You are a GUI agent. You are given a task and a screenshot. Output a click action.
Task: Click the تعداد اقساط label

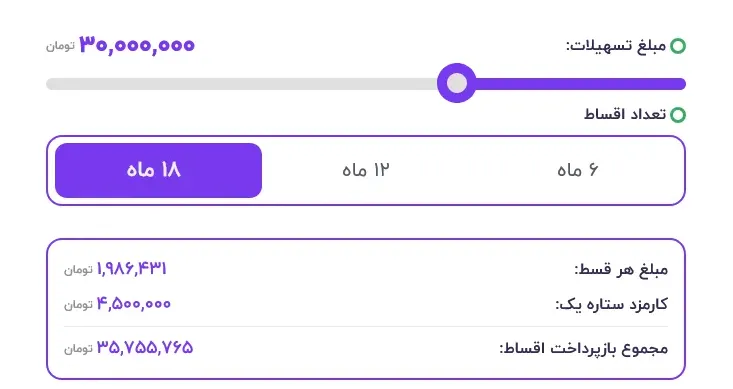click(625, 115)
